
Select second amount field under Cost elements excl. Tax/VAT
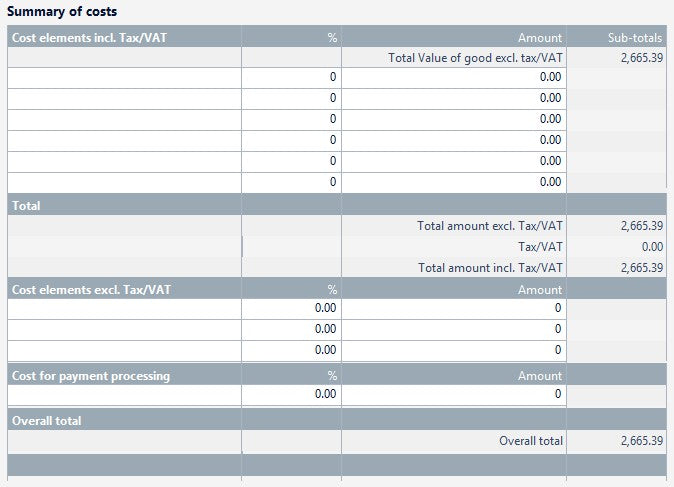point(454,330)
